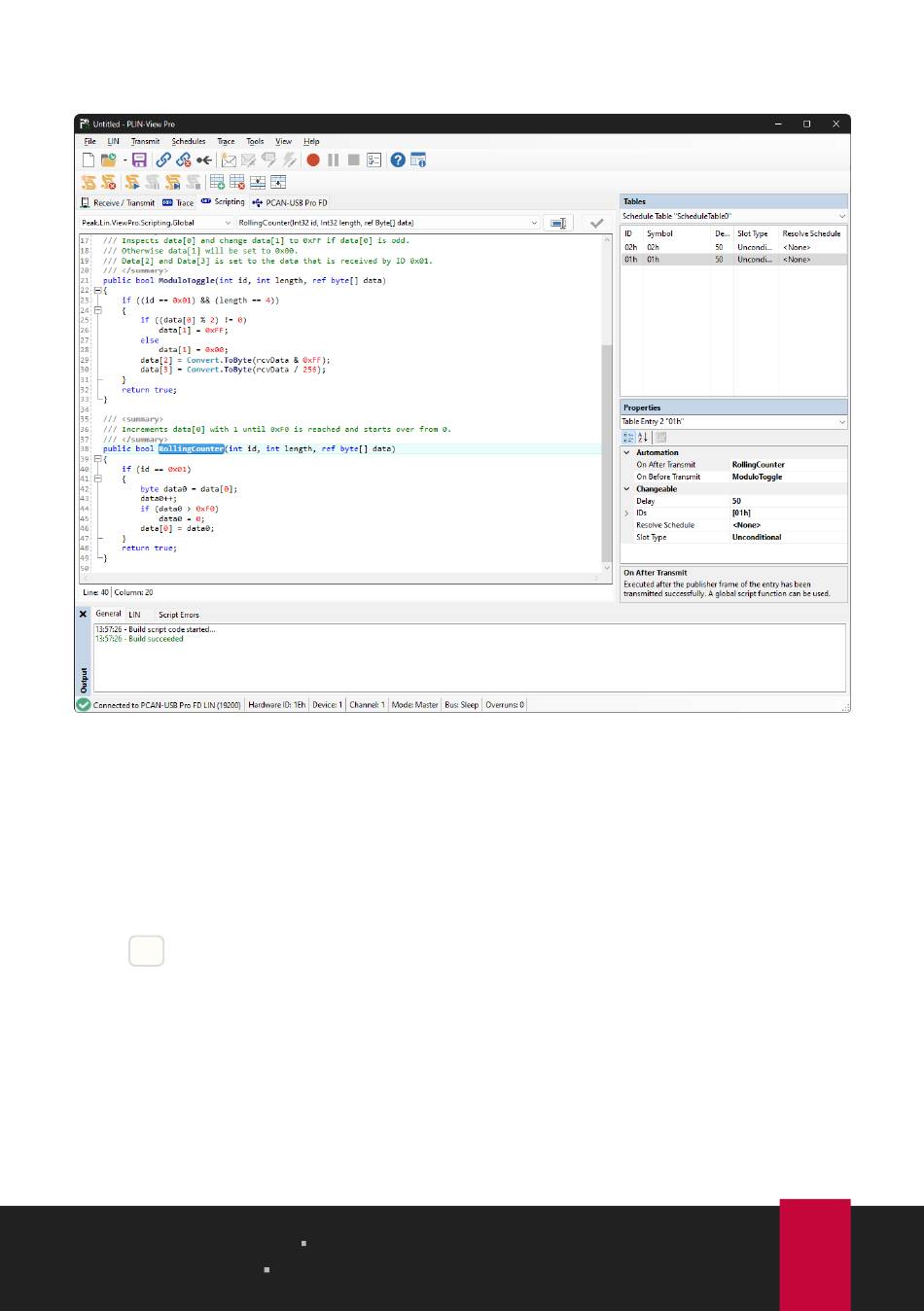
Task: Open Help with the blue question mark
Action: click(398, 159)
